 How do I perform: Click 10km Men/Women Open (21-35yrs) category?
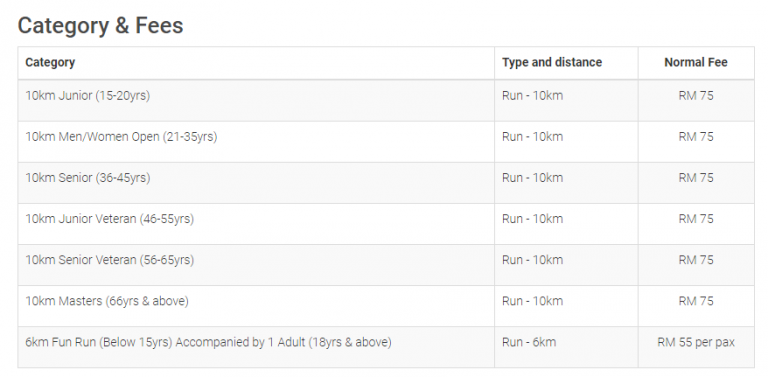[121, 137]
